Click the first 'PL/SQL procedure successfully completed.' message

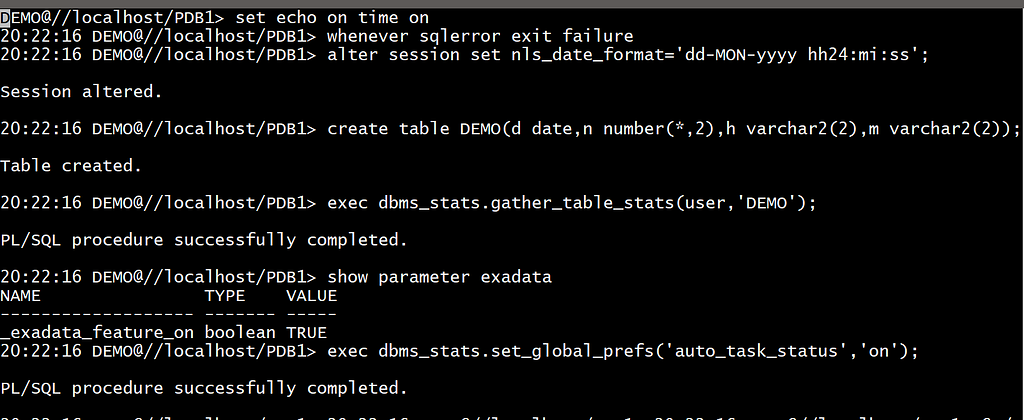pyautogui.click(x=204, y=240)
